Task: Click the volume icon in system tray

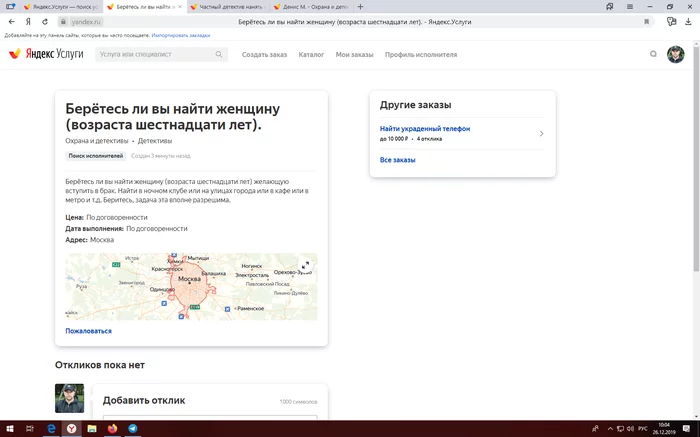Action: coord(630,429)
